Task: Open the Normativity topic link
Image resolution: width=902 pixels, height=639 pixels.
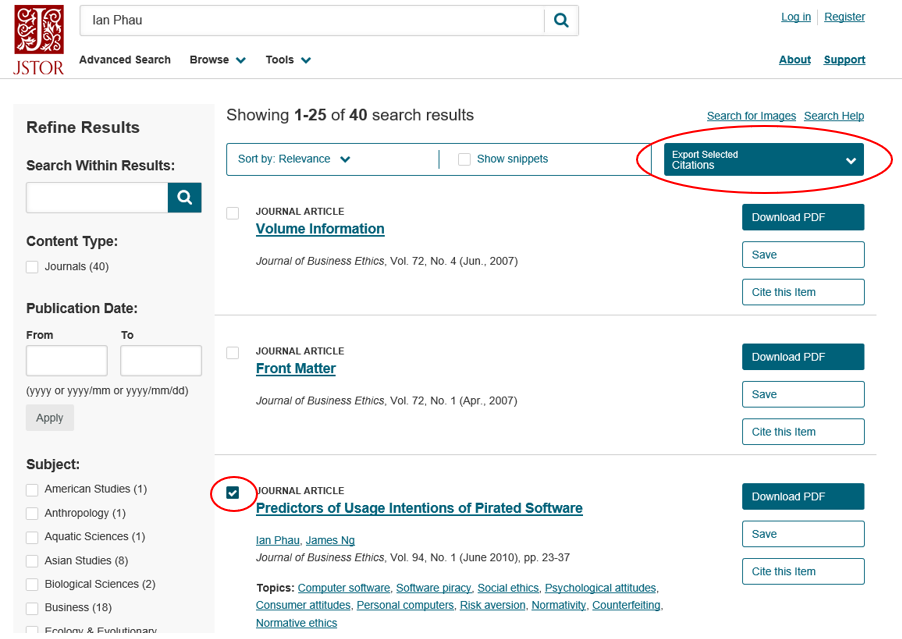Action: 559,606
